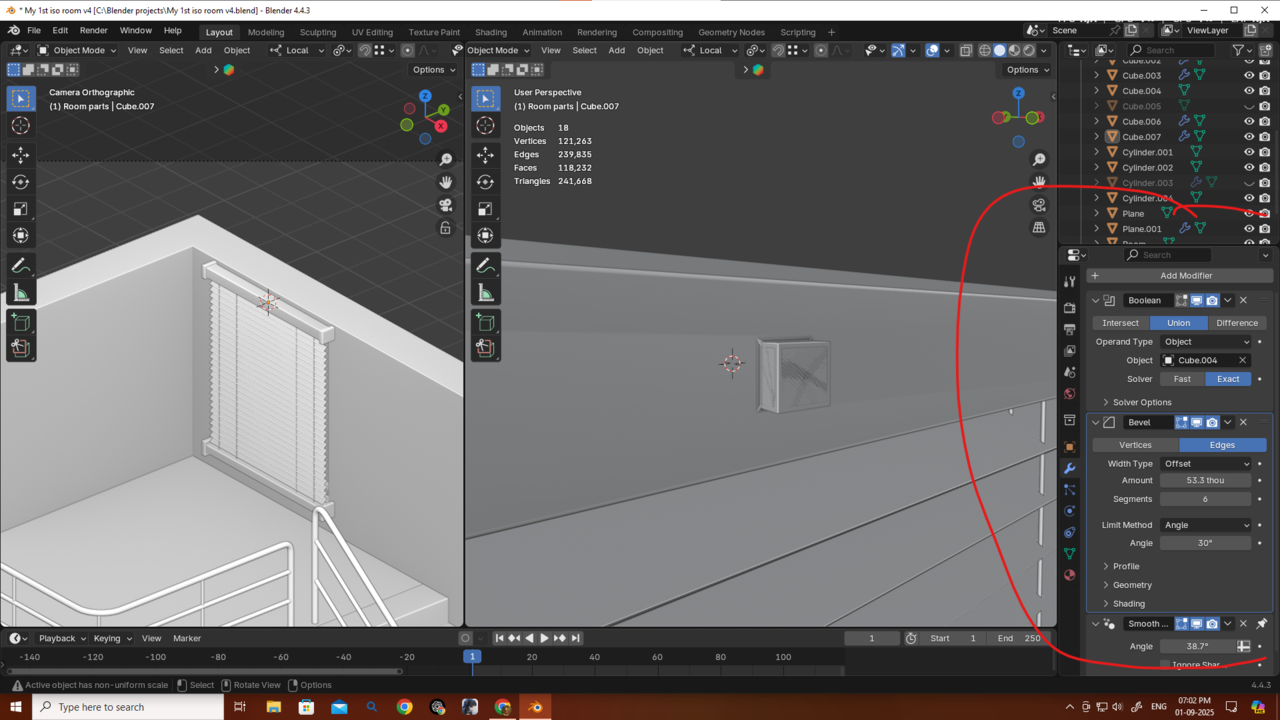1280x720 pixels.
Task: Expand the Bevel Profile section
Action: (x=1125, y=566)
